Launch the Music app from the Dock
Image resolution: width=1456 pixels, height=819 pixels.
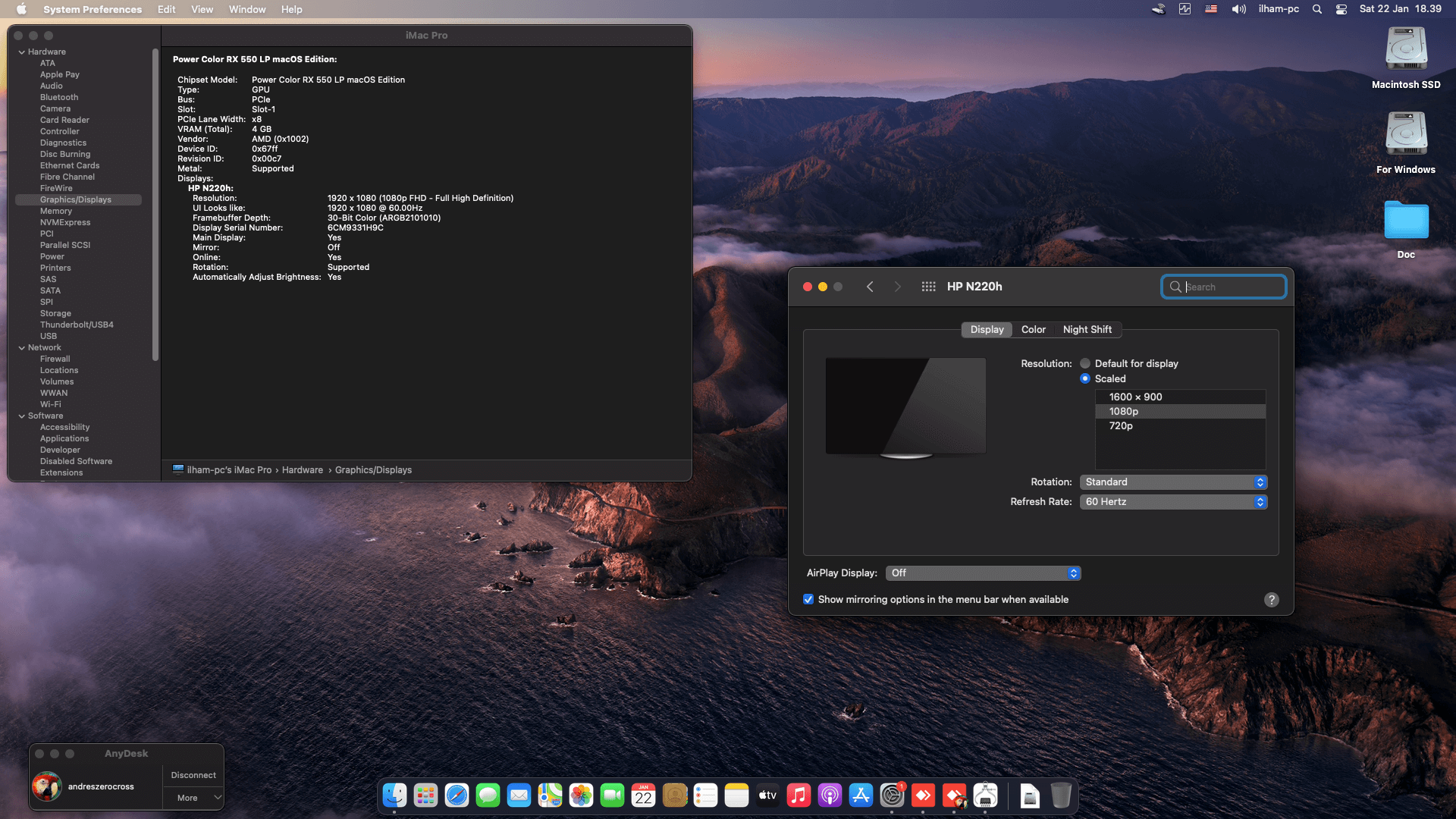point(799,795)
